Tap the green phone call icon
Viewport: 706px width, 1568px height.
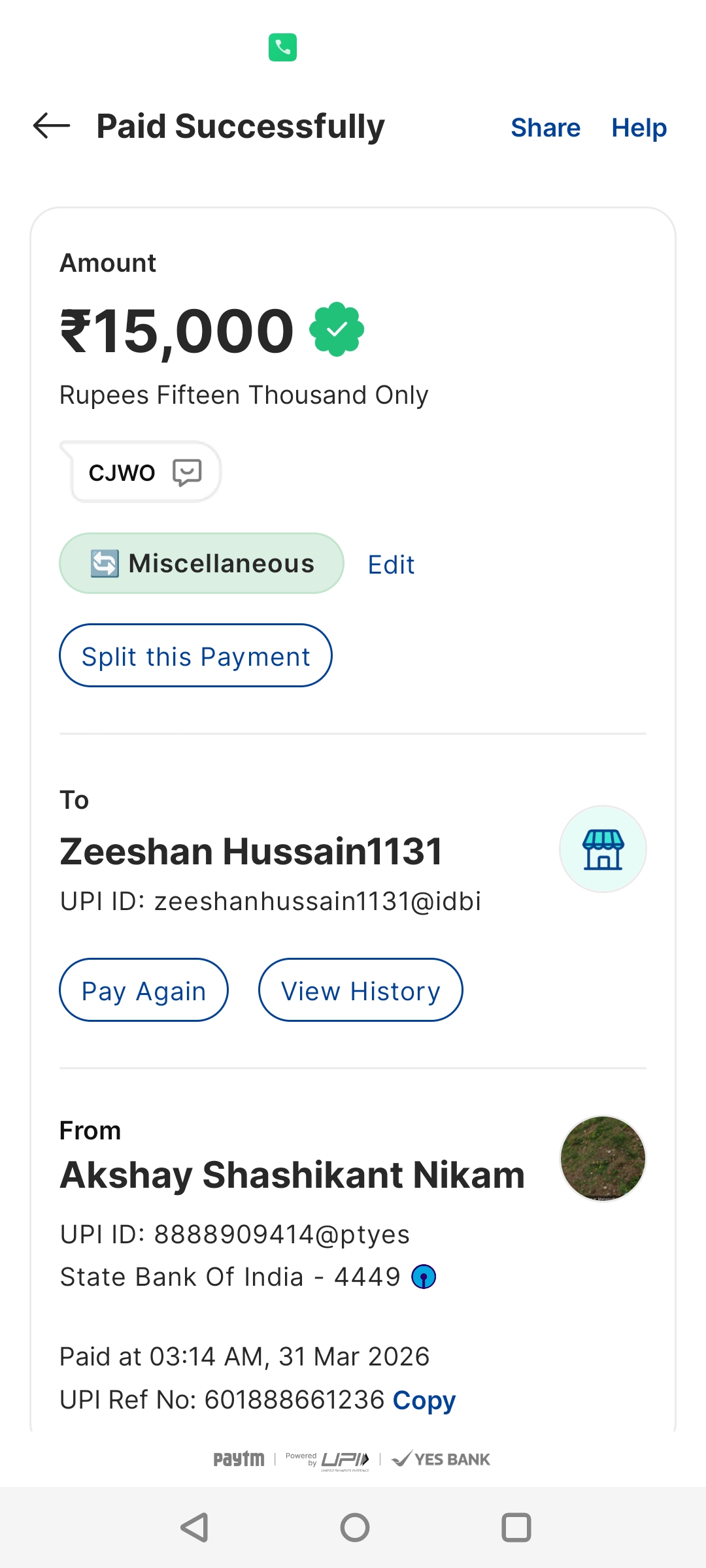282,47
